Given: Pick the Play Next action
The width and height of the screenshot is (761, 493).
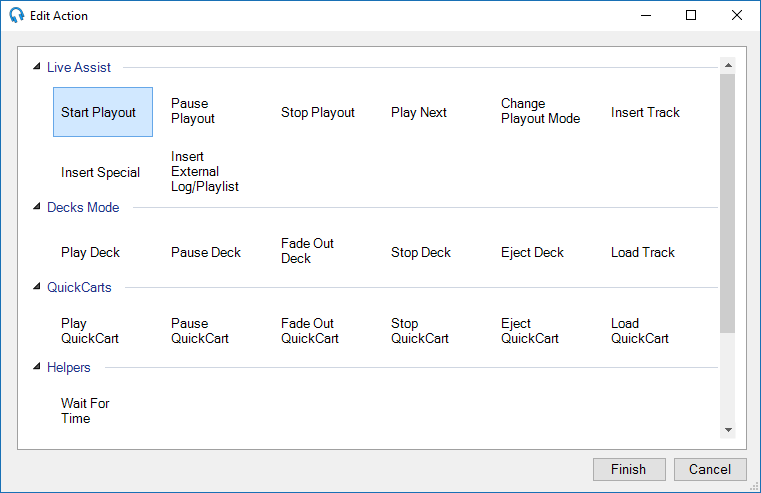Looking at the screenshot, I should tap(419, 112).
